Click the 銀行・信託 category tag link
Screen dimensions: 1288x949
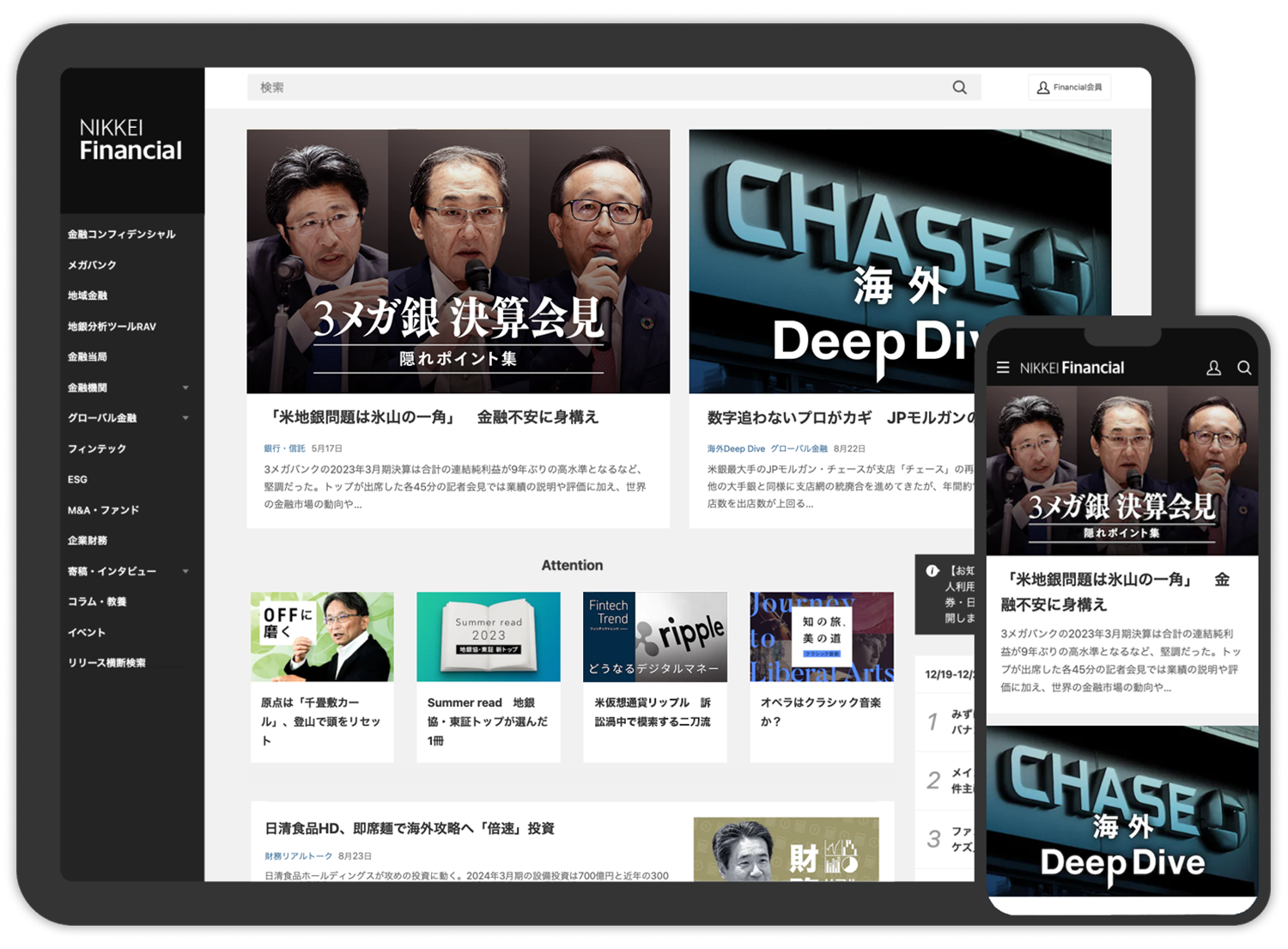click(284, 448)
